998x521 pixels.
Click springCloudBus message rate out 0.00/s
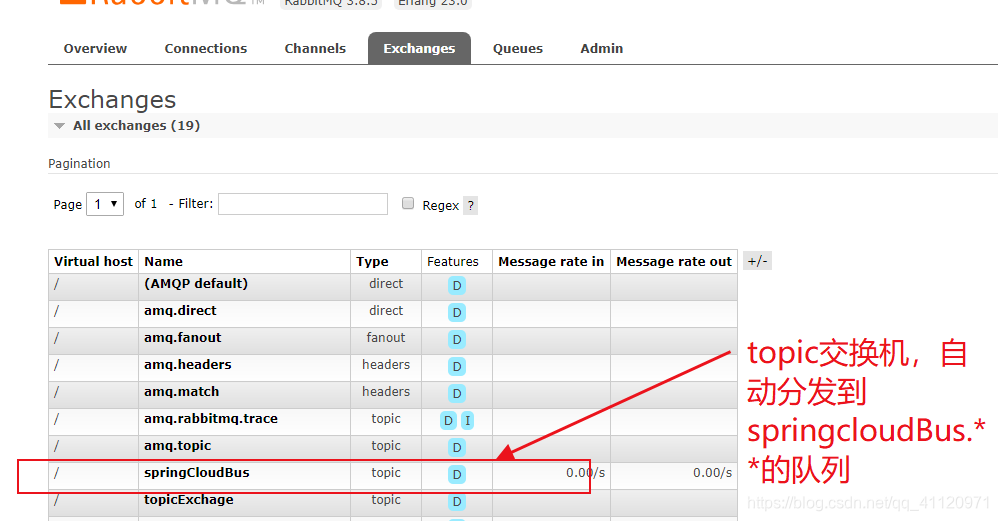pyautogui.click(x=712, y=473)
